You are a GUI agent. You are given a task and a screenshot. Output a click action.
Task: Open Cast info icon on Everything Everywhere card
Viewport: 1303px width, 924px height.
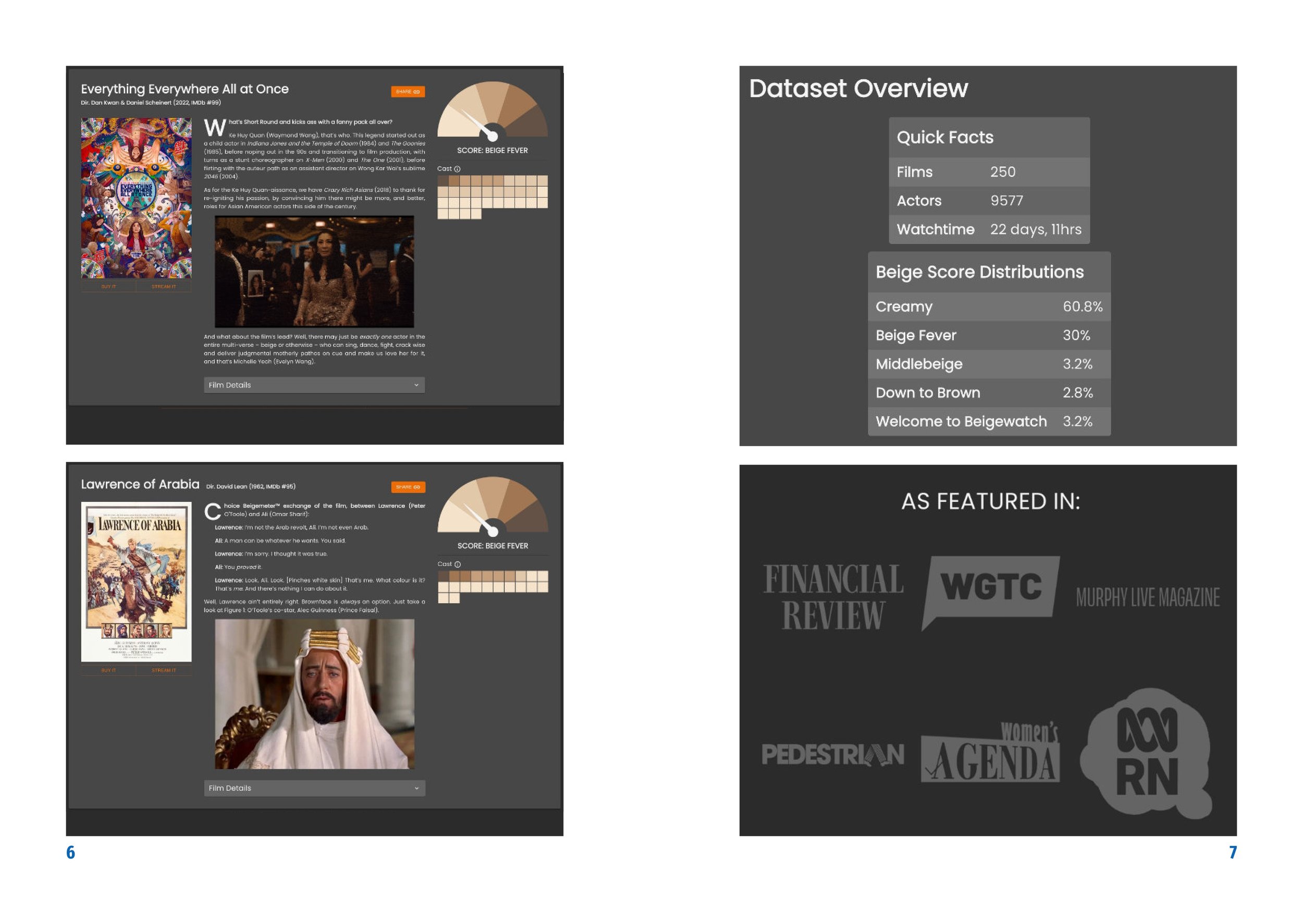pyautogui.click(x=457, y=169)
